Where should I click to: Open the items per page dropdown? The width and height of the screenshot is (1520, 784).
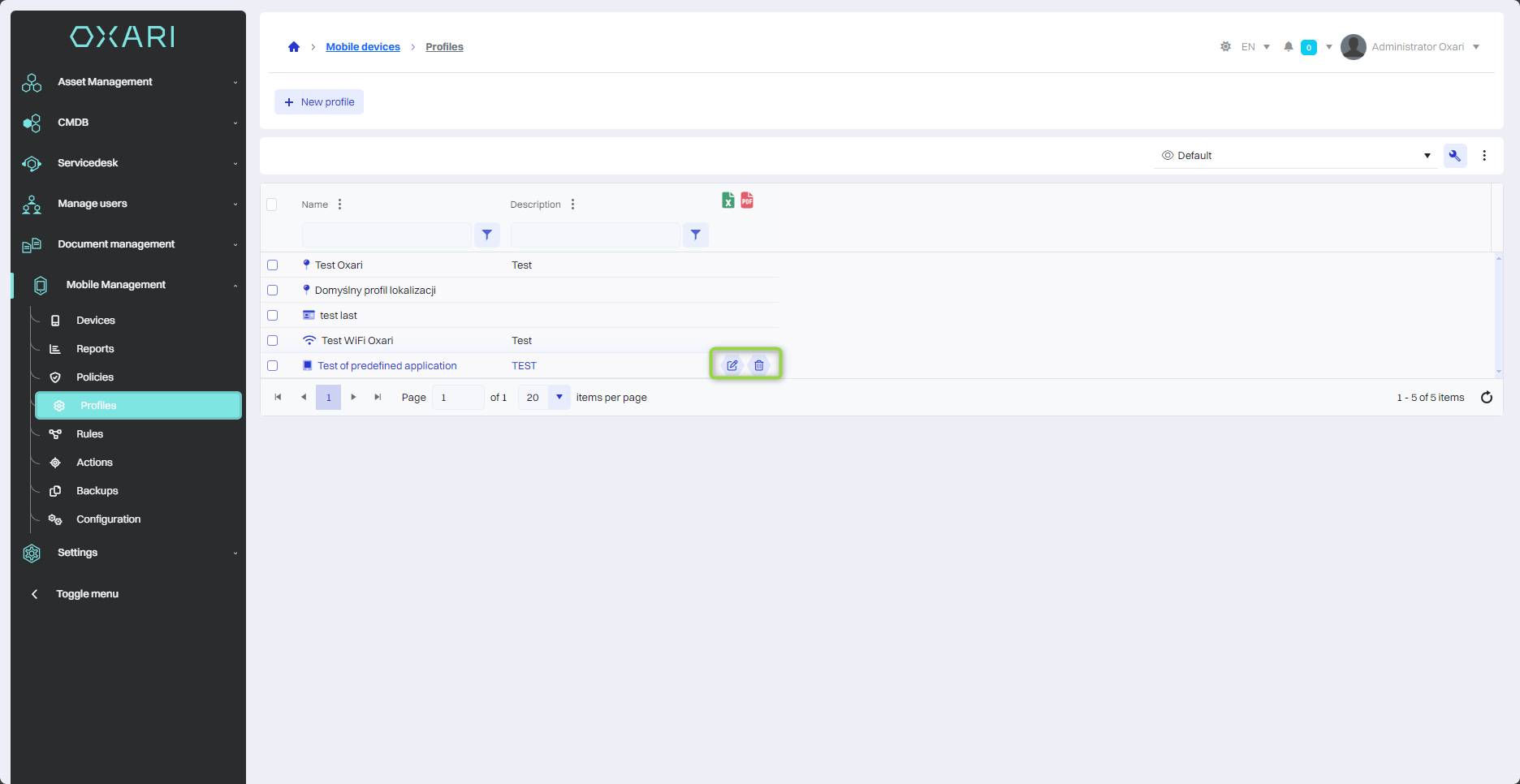pos(559,398)
